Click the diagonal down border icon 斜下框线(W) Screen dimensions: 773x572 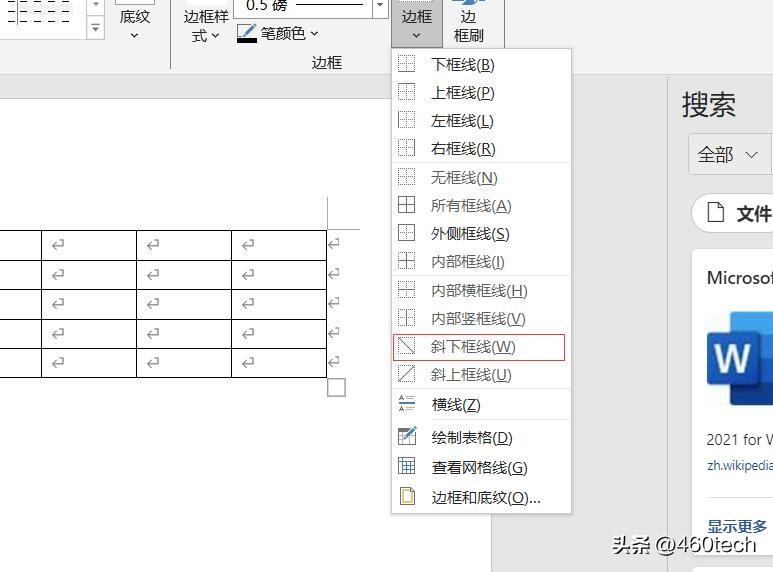[x=407, y=346]
